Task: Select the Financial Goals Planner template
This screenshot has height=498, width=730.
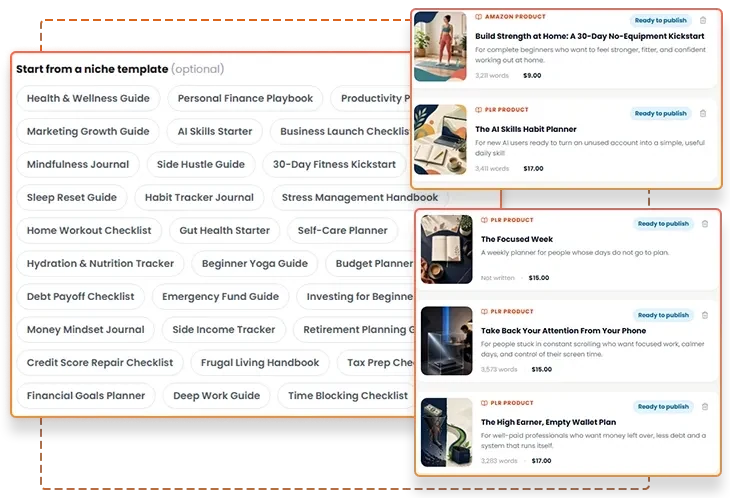Action: (x=86, y=396)
